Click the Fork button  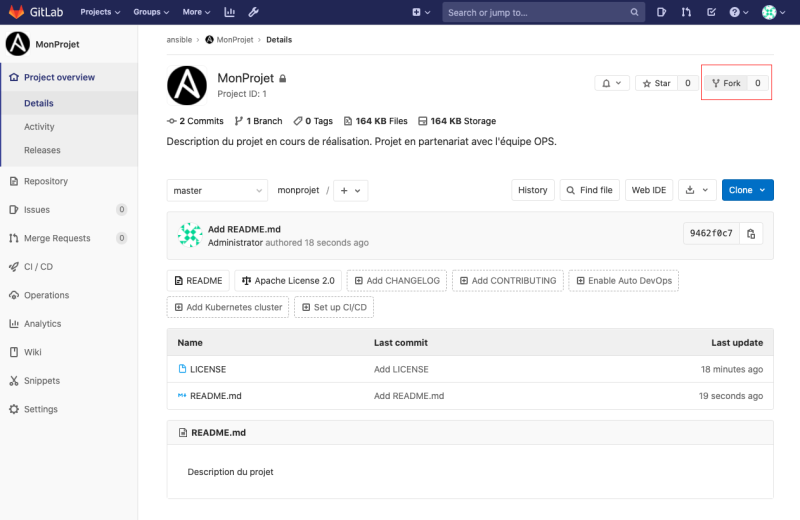coord(726,83)
